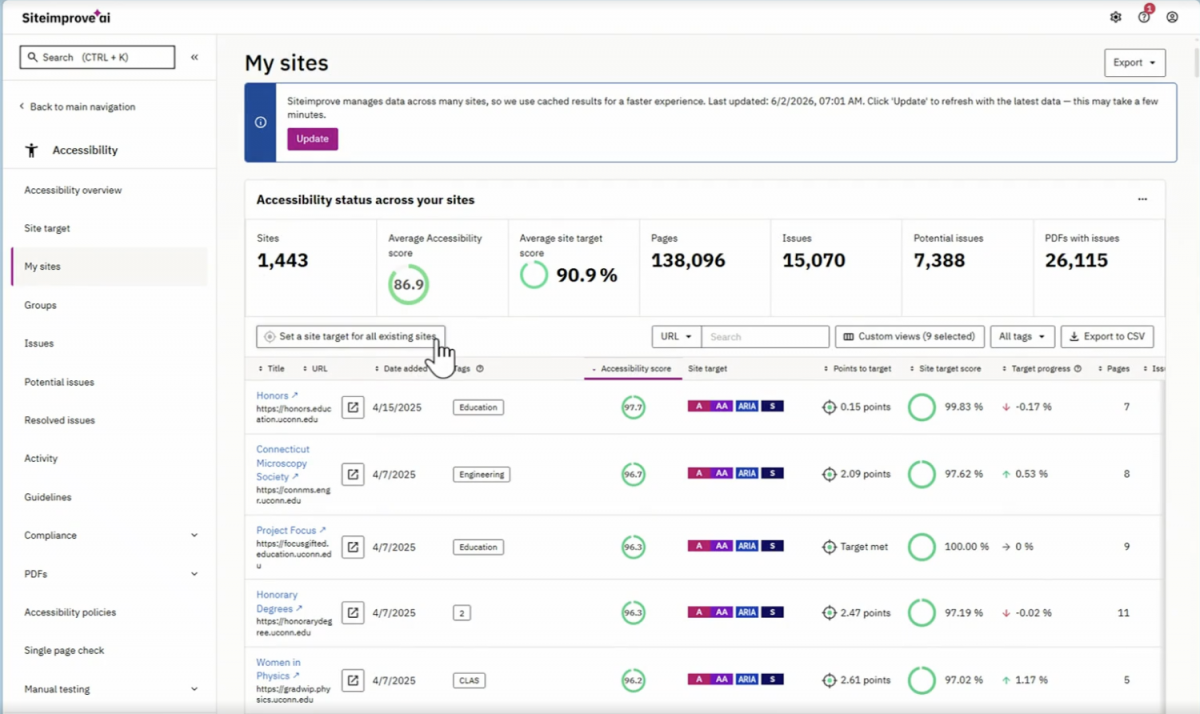Screen dimensions: 1200x714
Task: Click the help icon next to Target progress column
Action: pyautogui.click(x=1078, y=369)
